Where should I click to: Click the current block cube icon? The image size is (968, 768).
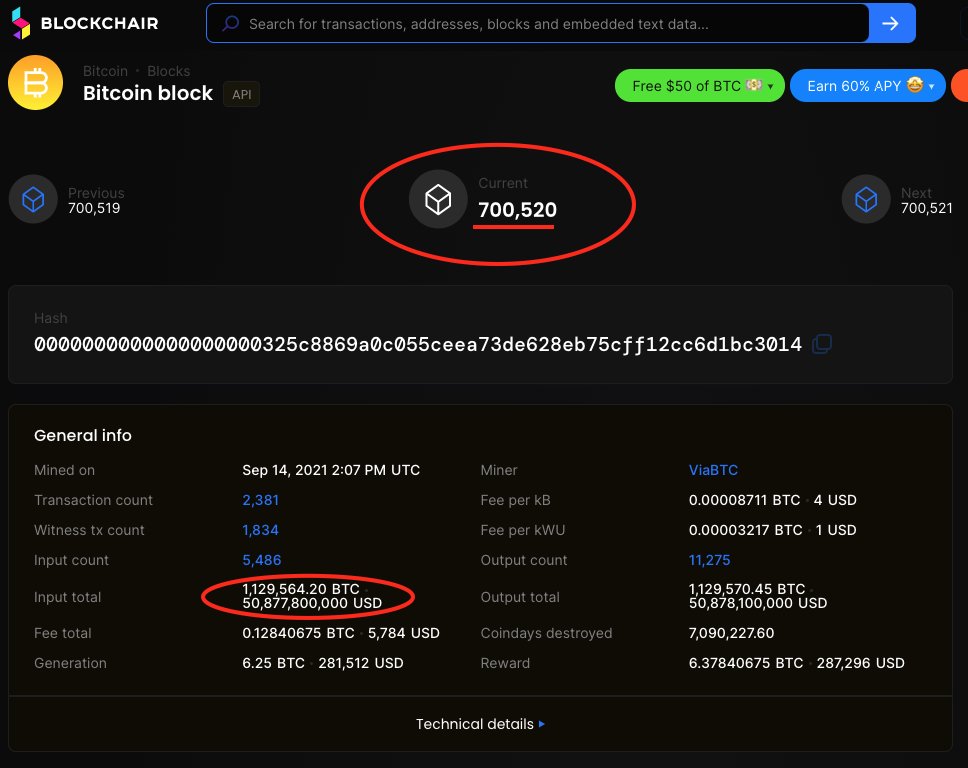pyautogui.click(x=438, y=199)
